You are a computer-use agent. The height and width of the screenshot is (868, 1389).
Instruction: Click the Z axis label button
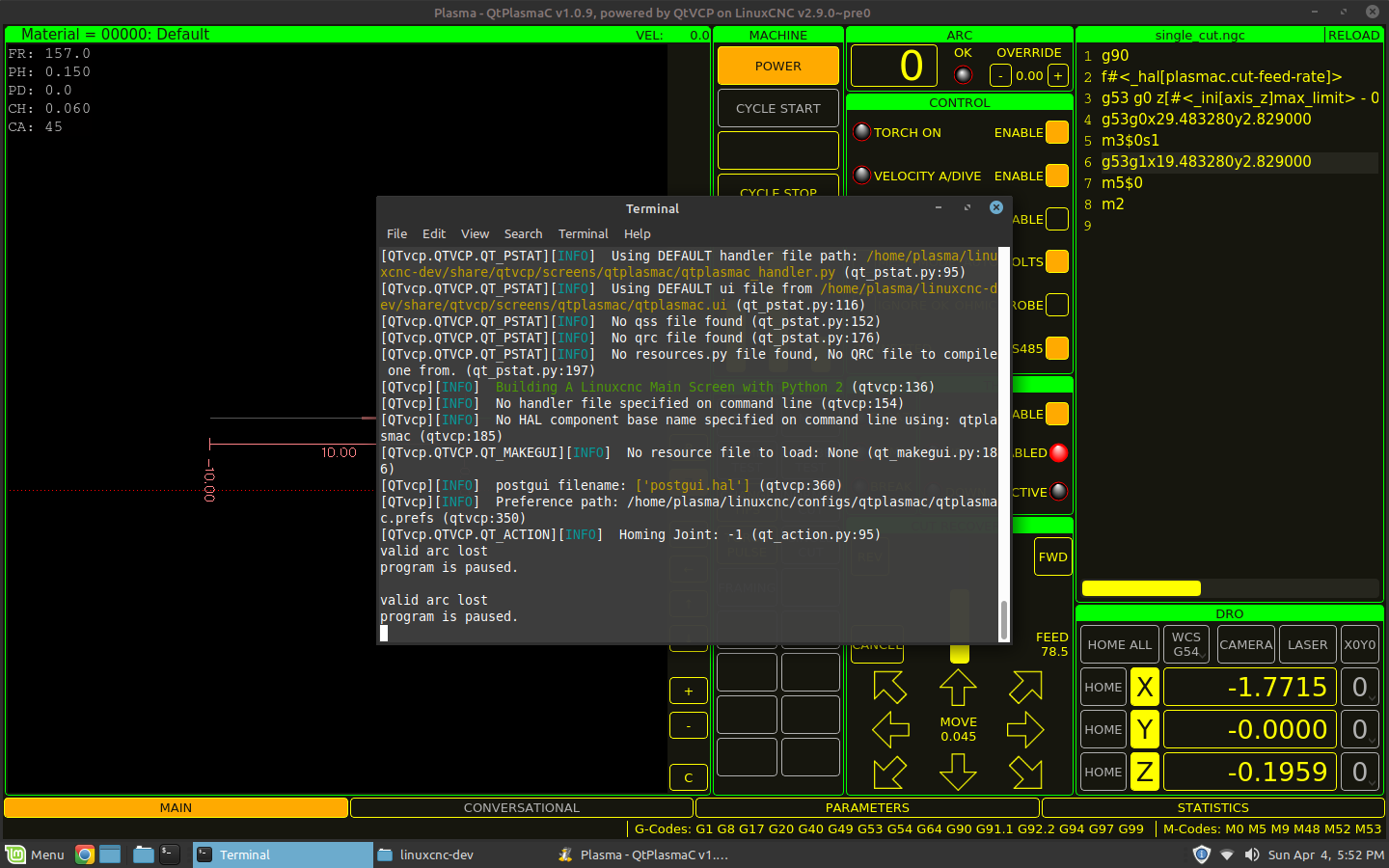[1144, 772]
